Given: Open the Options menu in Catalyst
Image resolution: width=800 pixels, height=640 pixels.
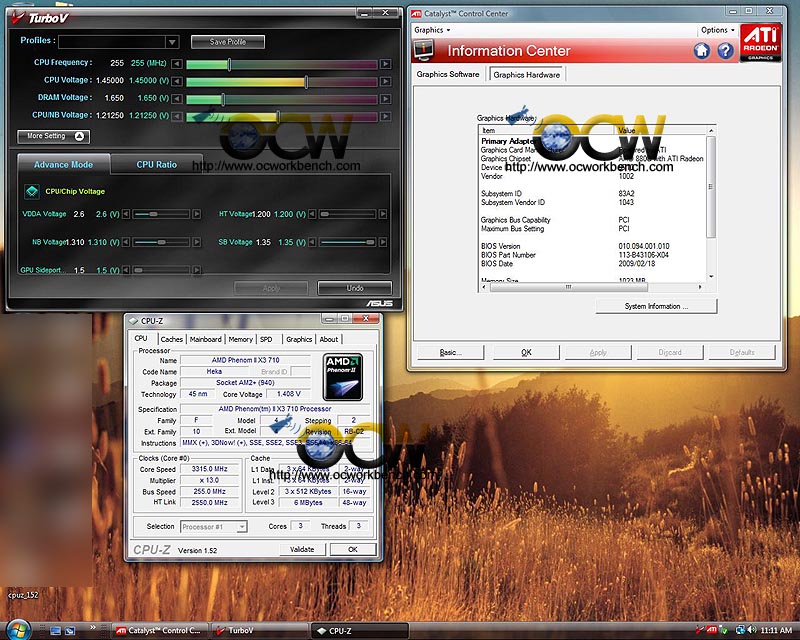Looking at the screenshot, I should tap(717, 30).
